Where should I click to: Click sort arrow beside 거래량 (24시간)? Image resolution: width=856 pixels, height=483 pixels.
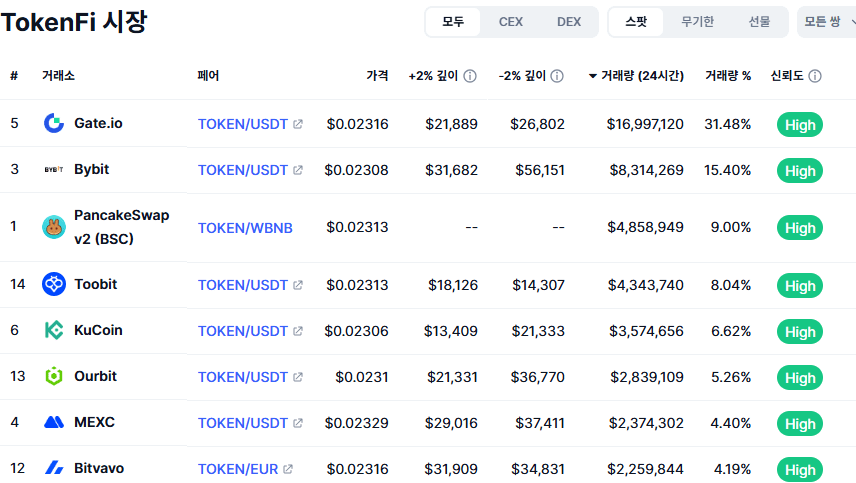click(x=592, y=76)
